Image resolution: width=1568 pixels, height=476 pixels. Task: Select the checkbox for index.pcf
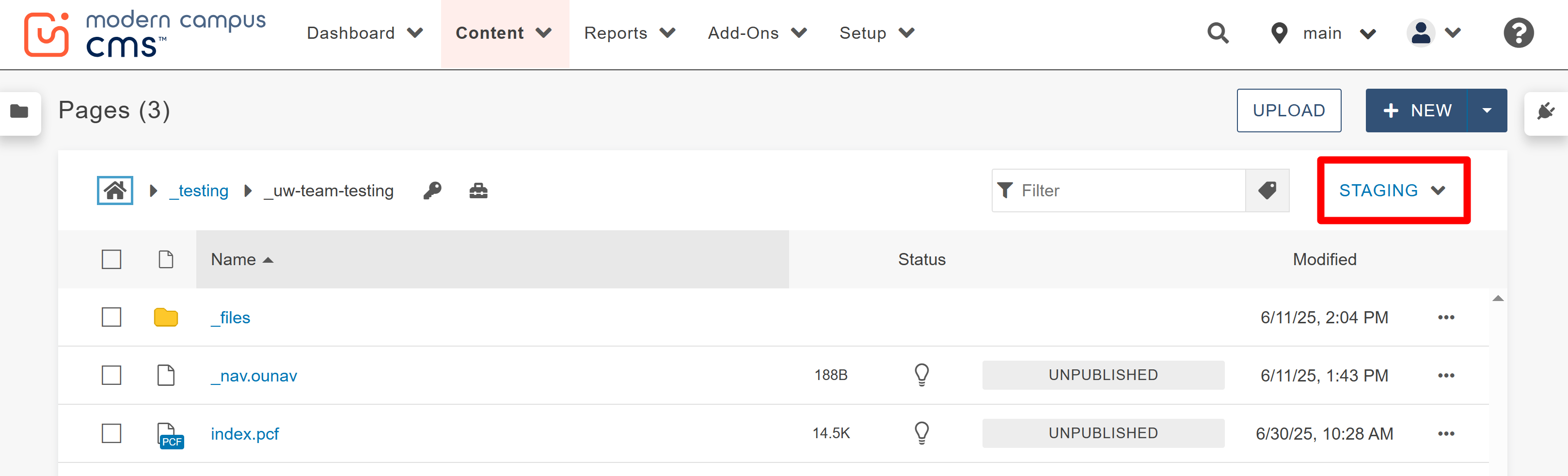(111, 433)
